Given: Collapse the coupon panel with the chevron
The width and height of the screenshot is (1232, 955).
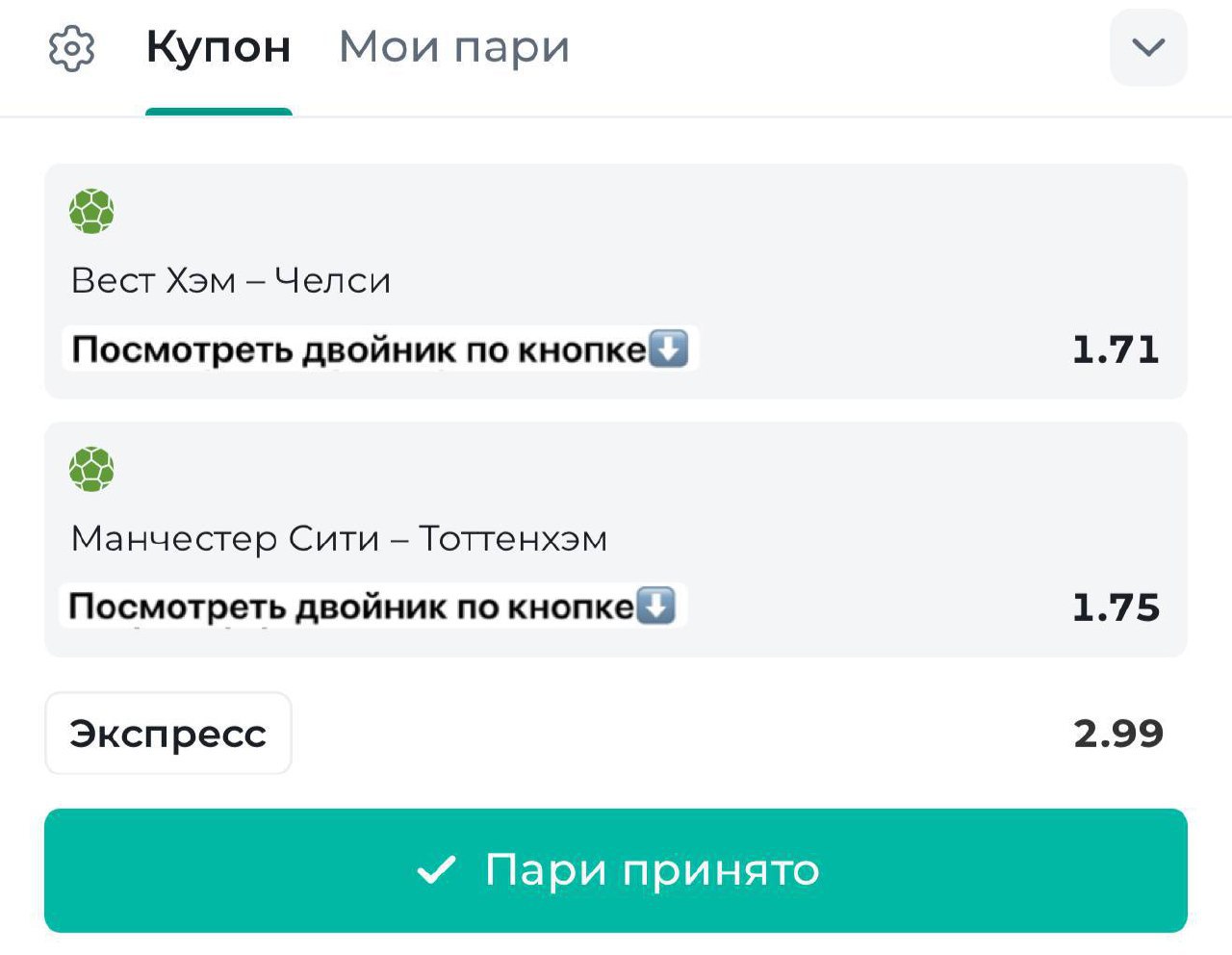Looking at the screenshot, I should pos(1148,47).
